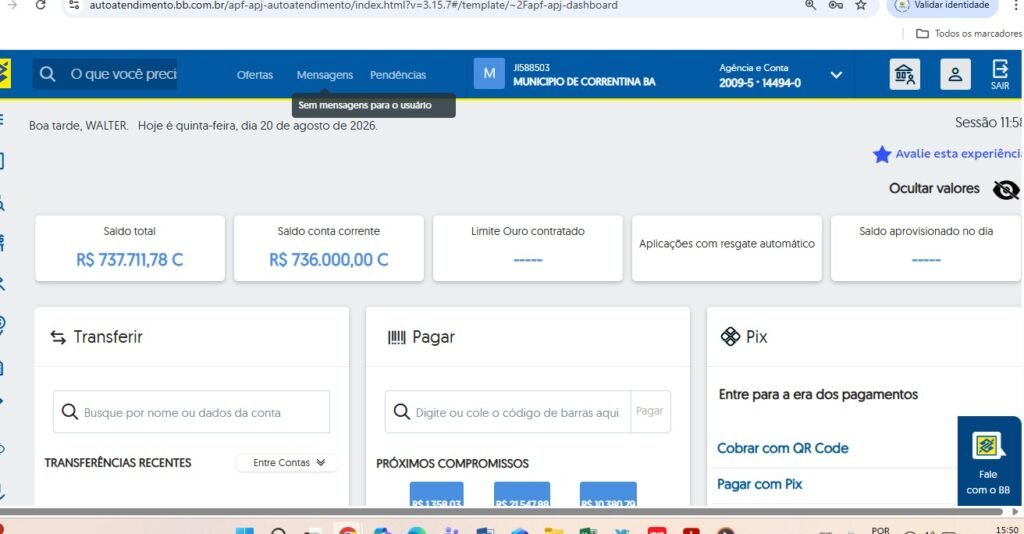Viewport: 1024px width, 534px height.
Task: Click the browser address bar URL
Action: tap(353, 5)
